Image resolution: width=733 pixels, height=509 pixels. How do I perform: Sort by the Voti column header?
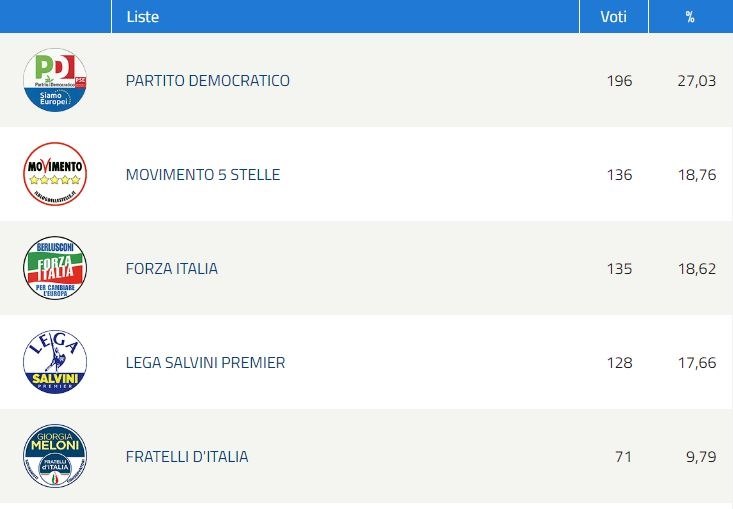(x=613, y=17)
